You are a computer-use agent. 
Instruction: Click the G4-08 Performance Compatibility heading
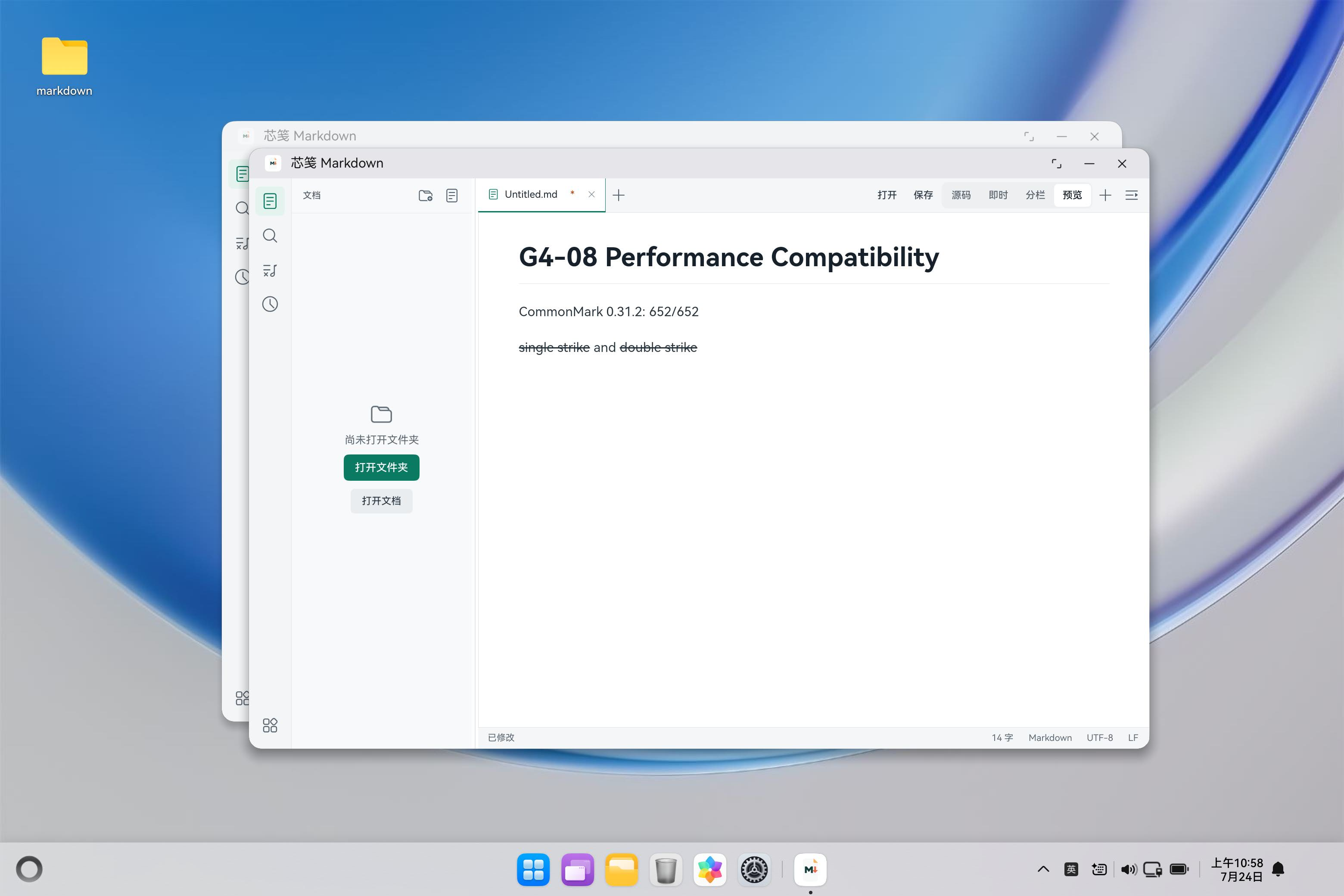click(728, 257)
